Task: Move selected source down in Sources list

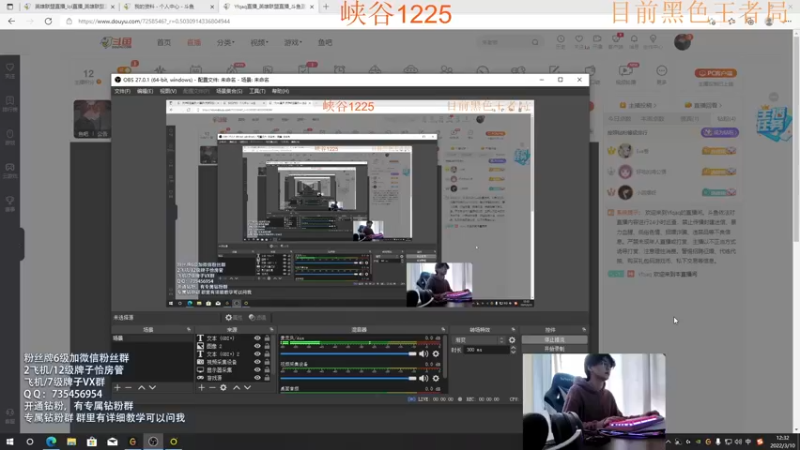Action: [247, 388]
